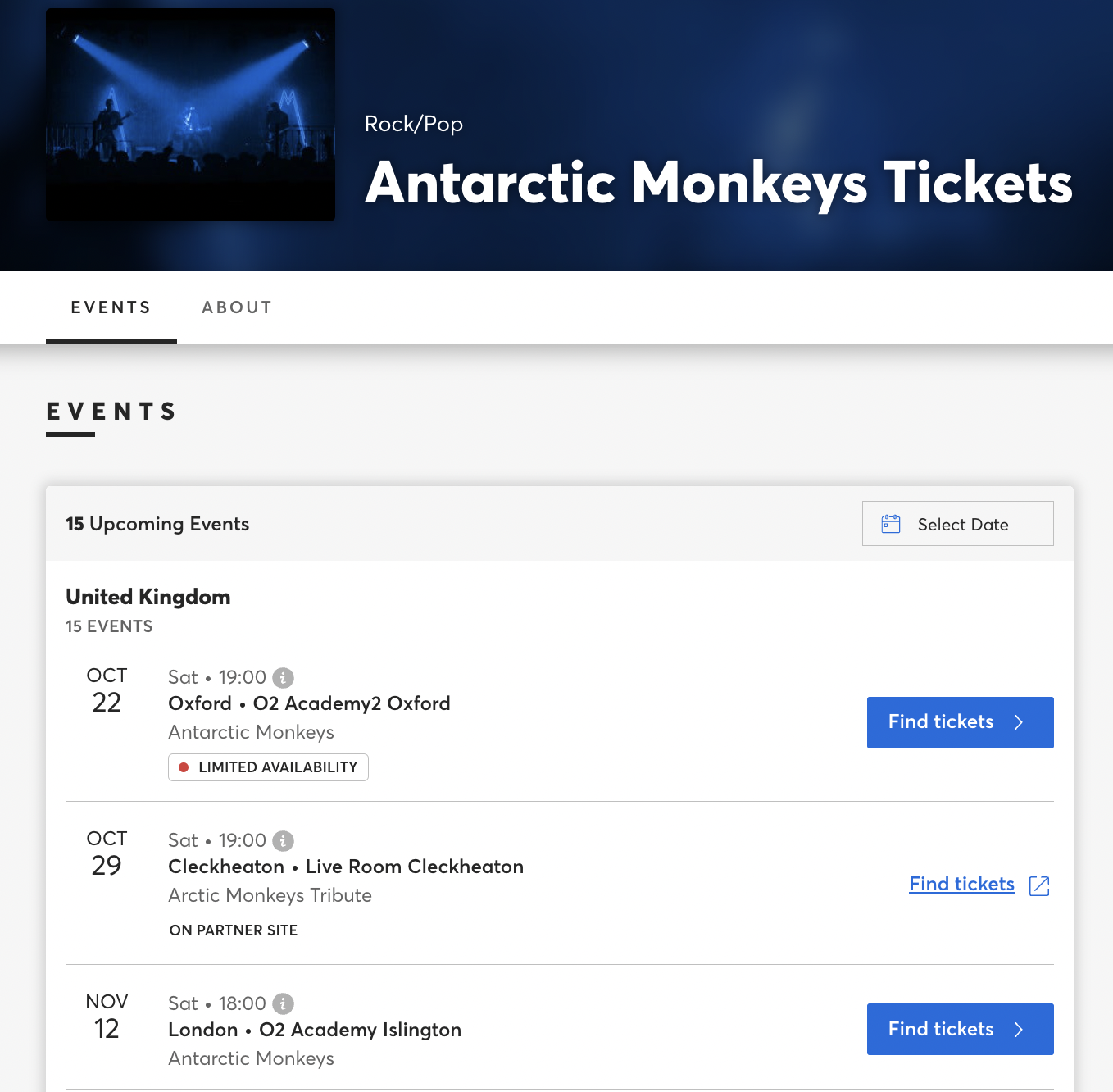Select the Events tab
The width and height of the screenshot is (1113, 1092).
tap(111, 307)
